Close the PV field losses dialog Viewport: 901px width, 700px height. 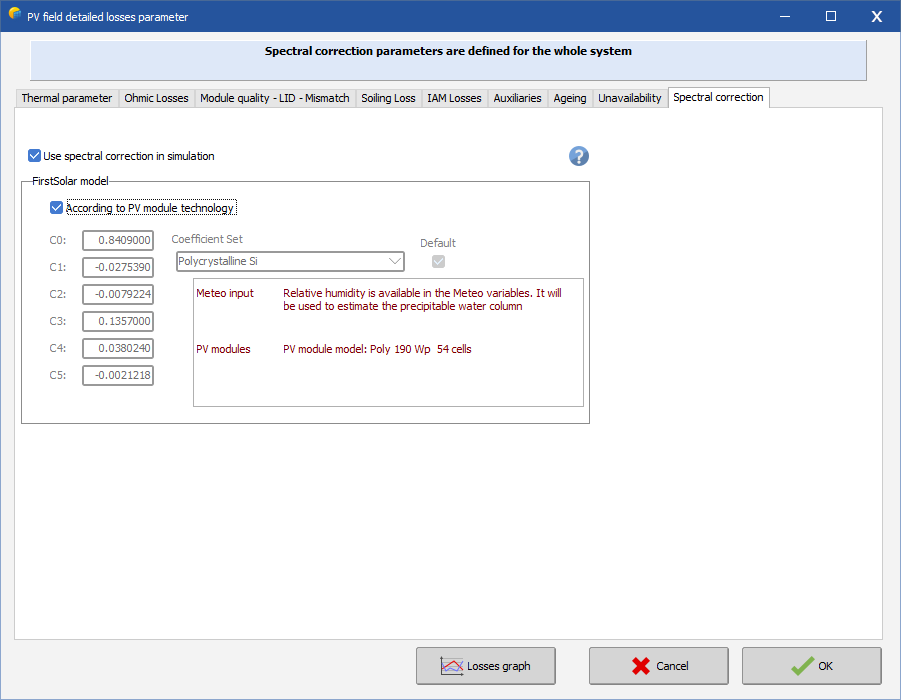[x=877, y=16]
